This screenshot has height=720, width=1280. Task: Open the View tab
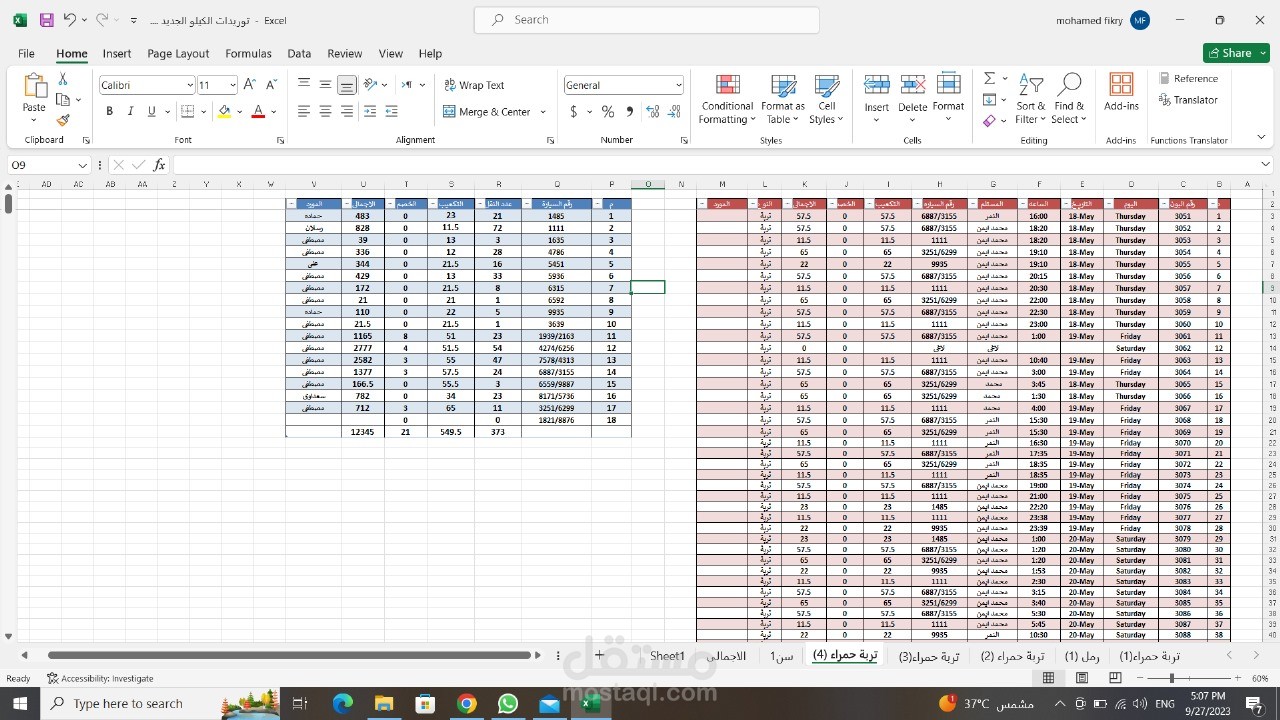pos(391,53)
